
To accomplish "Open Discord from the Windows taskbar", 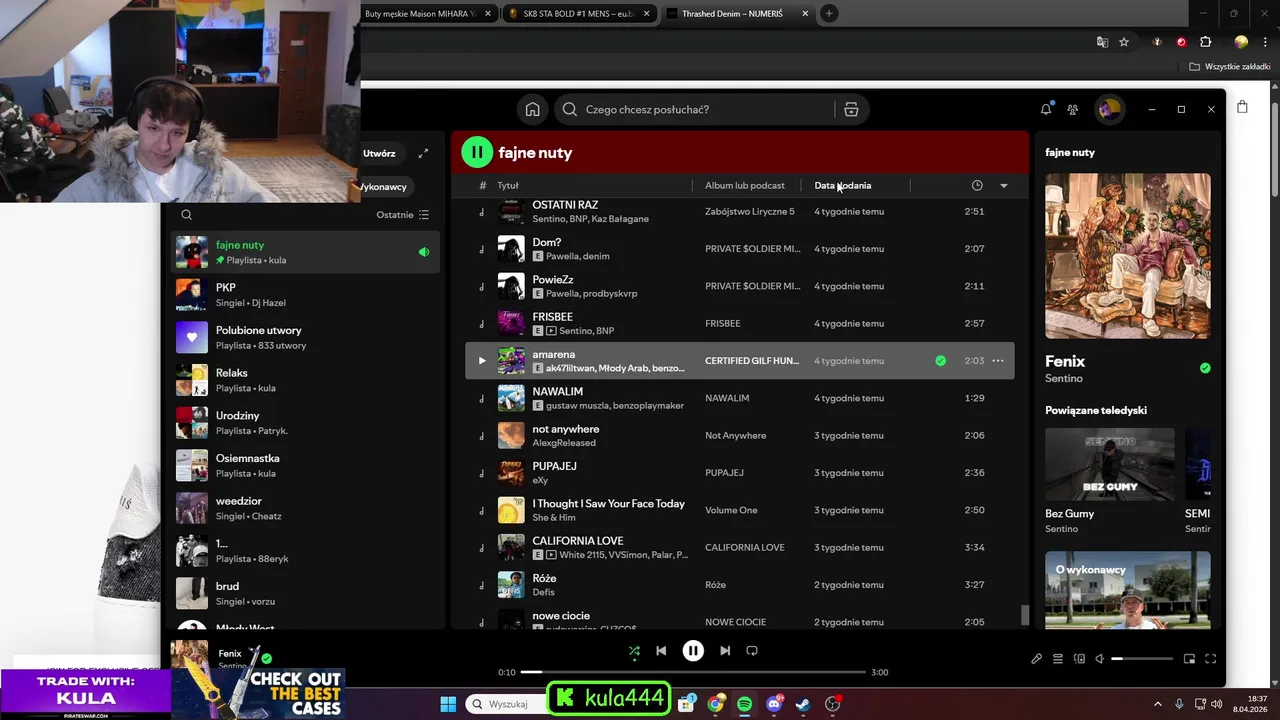I will click(x=774, y=704).
